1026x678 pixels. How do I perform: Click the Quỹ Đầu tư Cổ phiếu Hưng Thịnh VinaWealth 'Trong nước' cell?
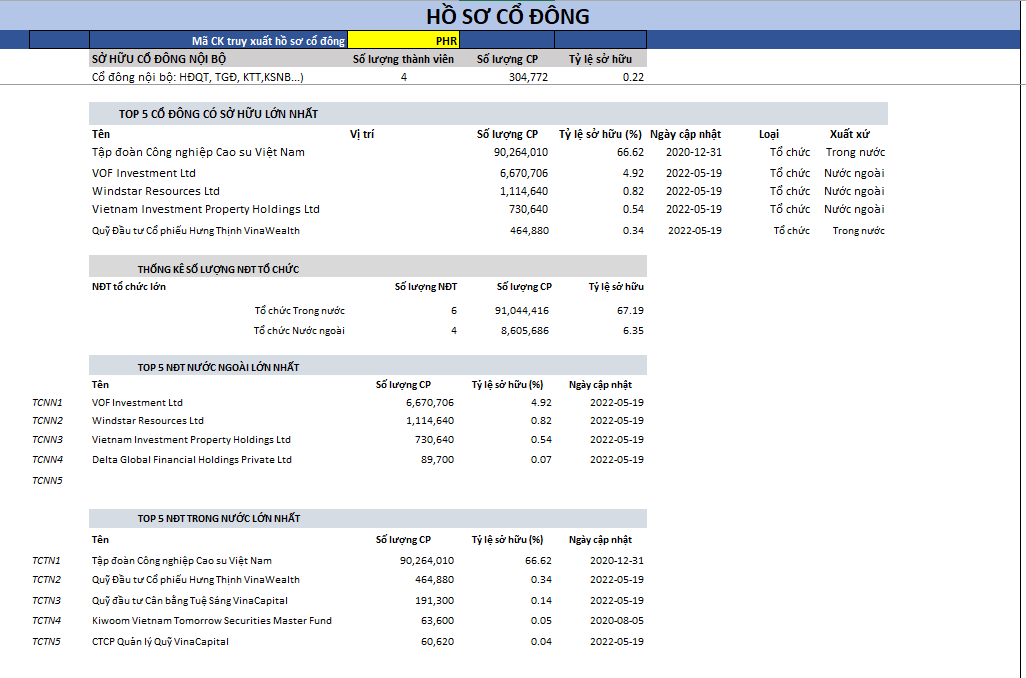pyautogui.click(x=858, y=231)
